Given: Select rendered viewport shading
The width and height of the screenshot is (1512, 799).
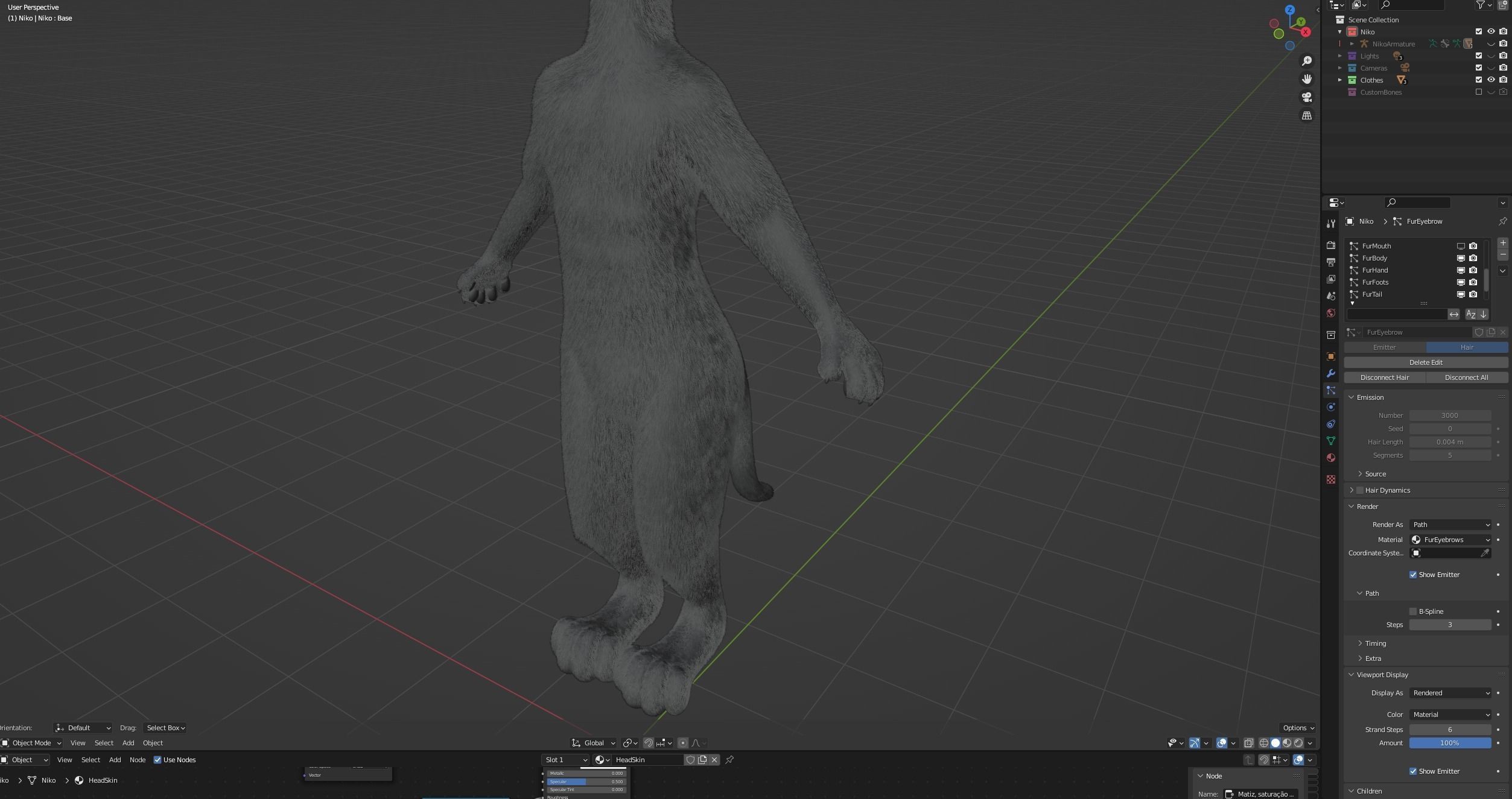Looking at the screenshot, I should point(1298,743).
